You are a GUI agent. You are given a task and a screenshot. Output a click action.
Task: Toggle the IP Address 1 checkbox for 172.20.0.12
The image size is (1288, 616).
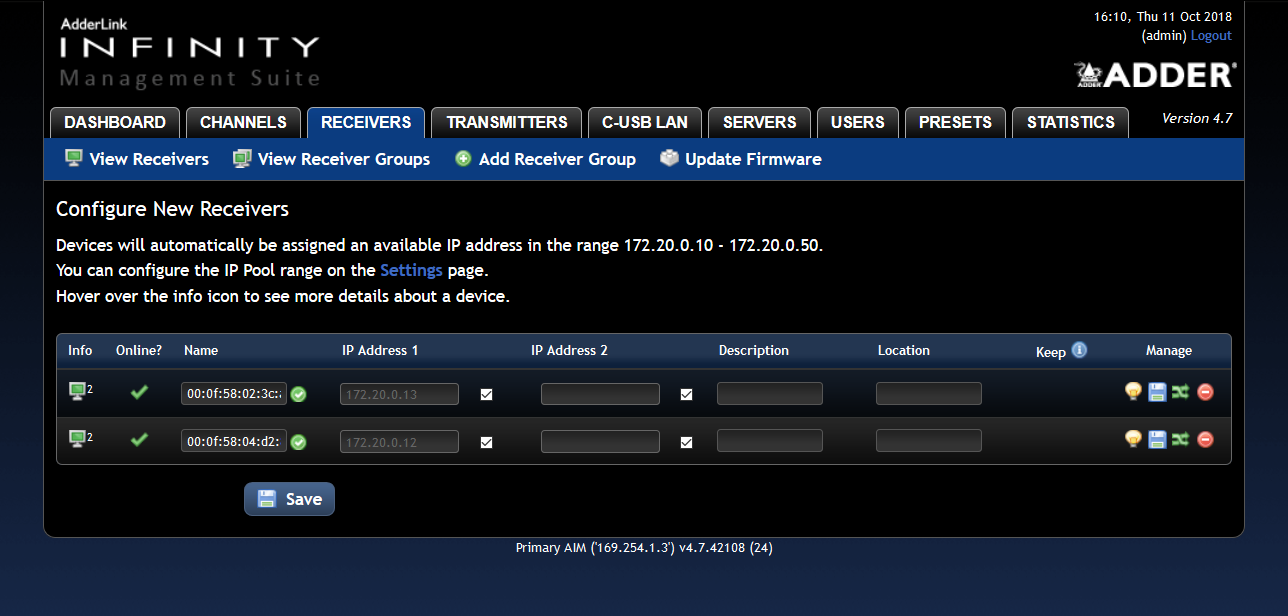click(x=486, y=441)
